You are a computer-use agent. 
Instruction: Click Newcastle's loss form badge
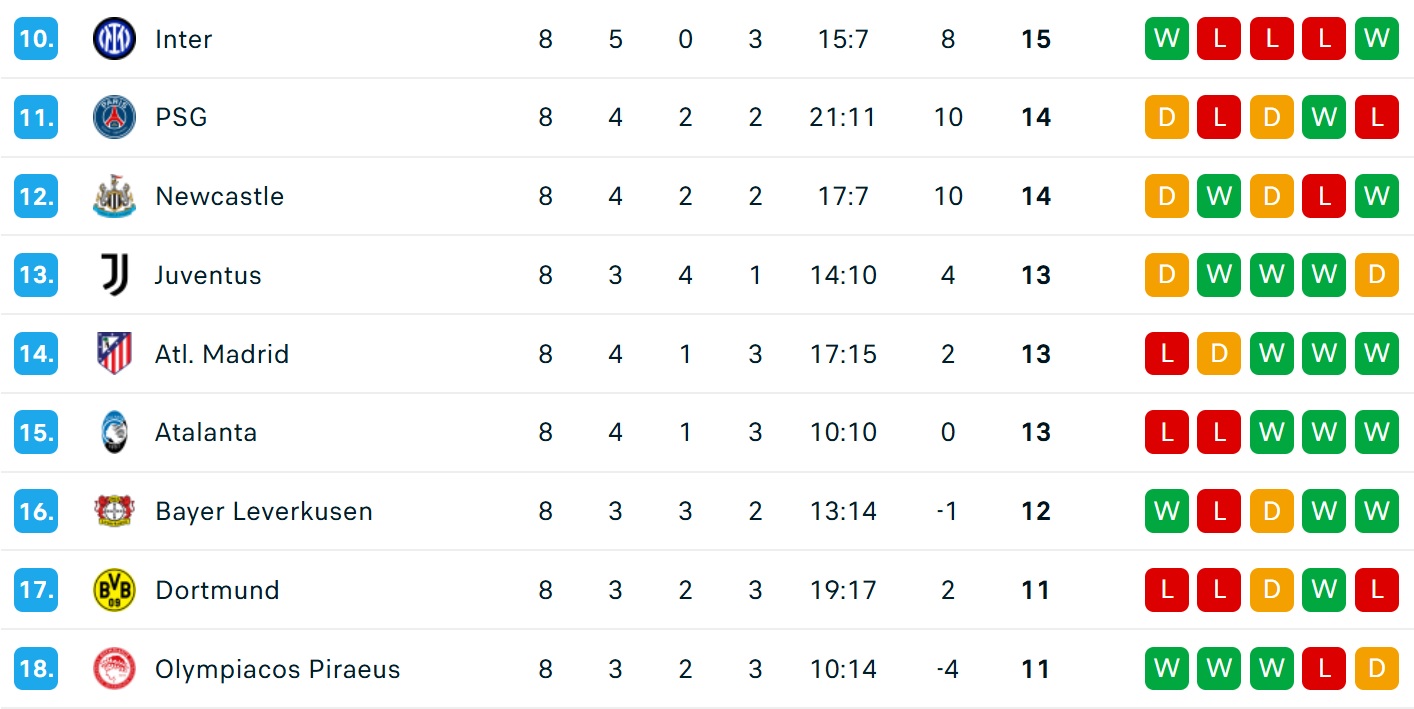[1324, 196]
